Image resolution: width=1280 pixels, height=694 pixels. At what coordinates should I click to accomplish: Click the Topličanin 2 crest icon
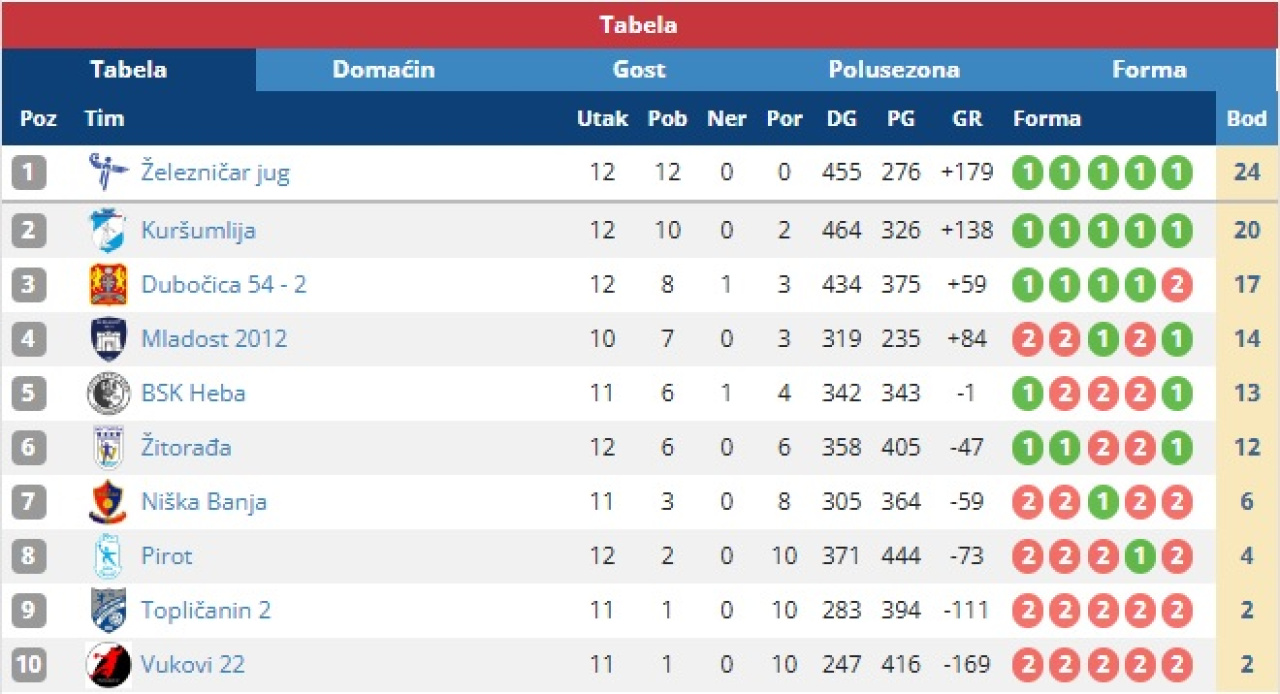point(108,610)
